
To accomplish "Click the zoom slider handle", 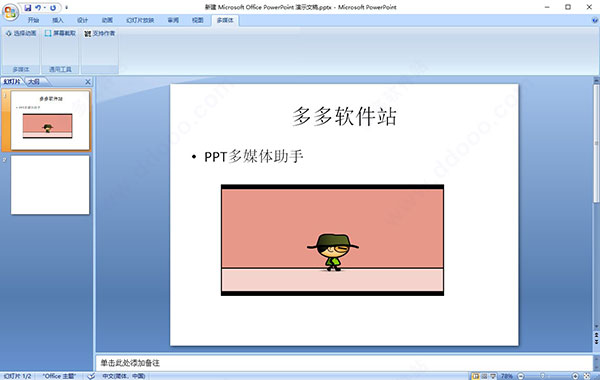I will 542,376.
